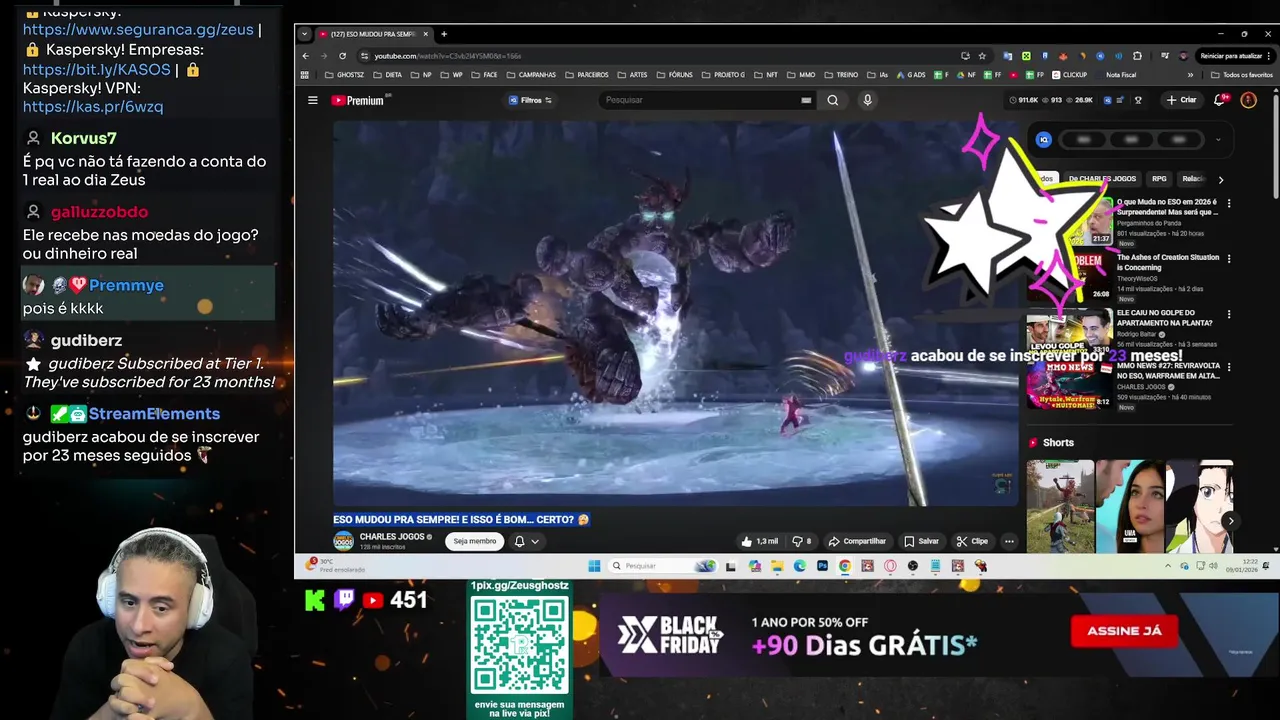Like the video with 1,3 mil likes

click(760, 541)
